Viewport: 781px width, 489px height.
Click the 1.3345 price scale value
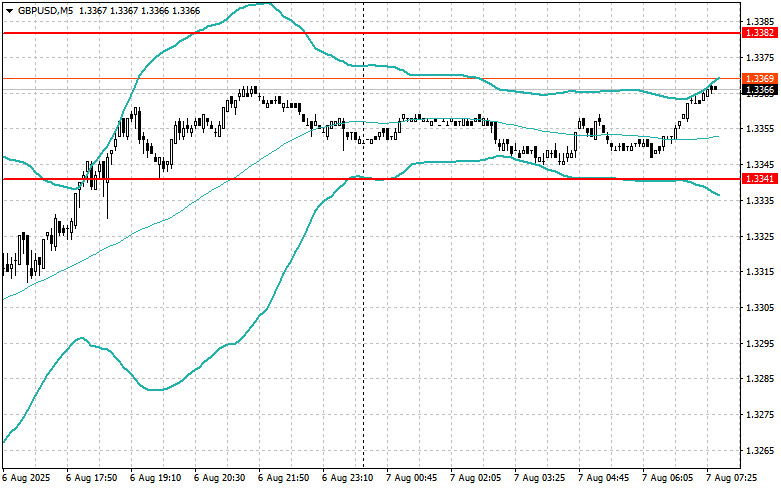[760, 165]
